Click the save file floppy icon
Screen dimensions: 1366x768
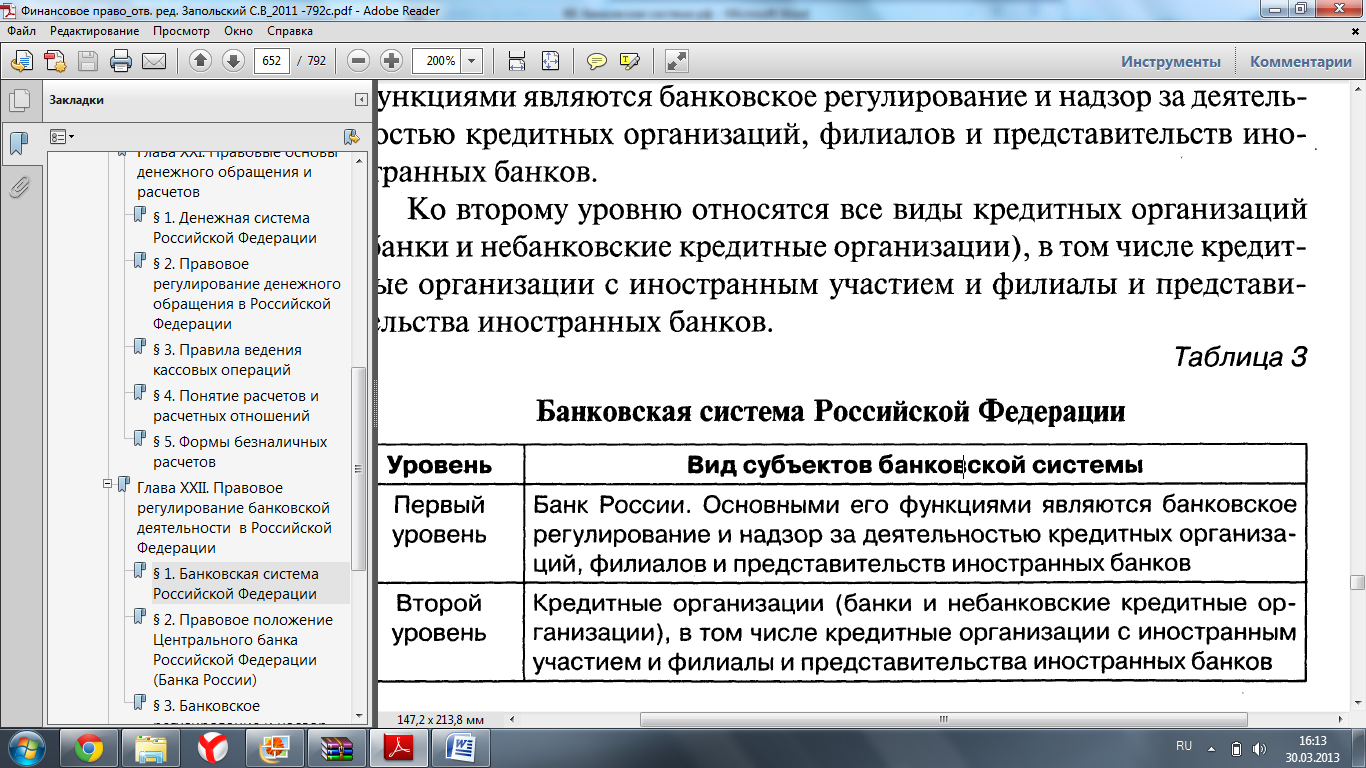click(x=88, y=61)
